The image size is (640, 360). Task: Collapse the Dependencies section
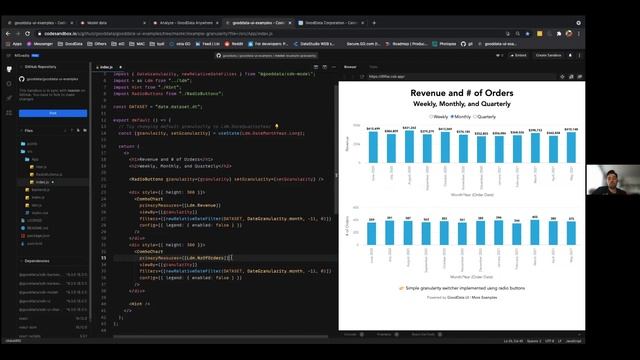pyautogui.click(x=36, y=261)
